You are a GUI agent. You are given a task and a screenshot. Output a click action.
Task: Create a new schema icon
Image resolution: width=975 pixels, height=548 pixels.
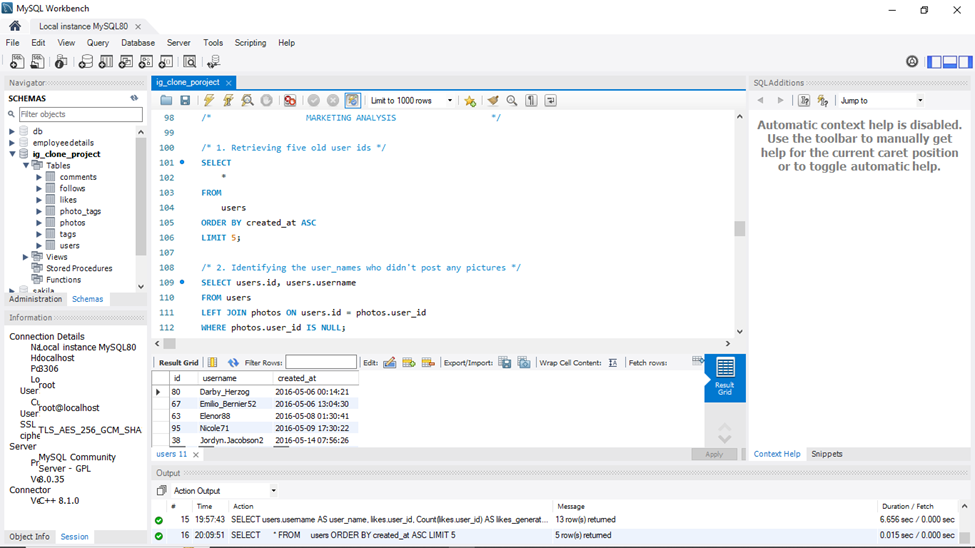pyautogui.click(x=86, y=62)
